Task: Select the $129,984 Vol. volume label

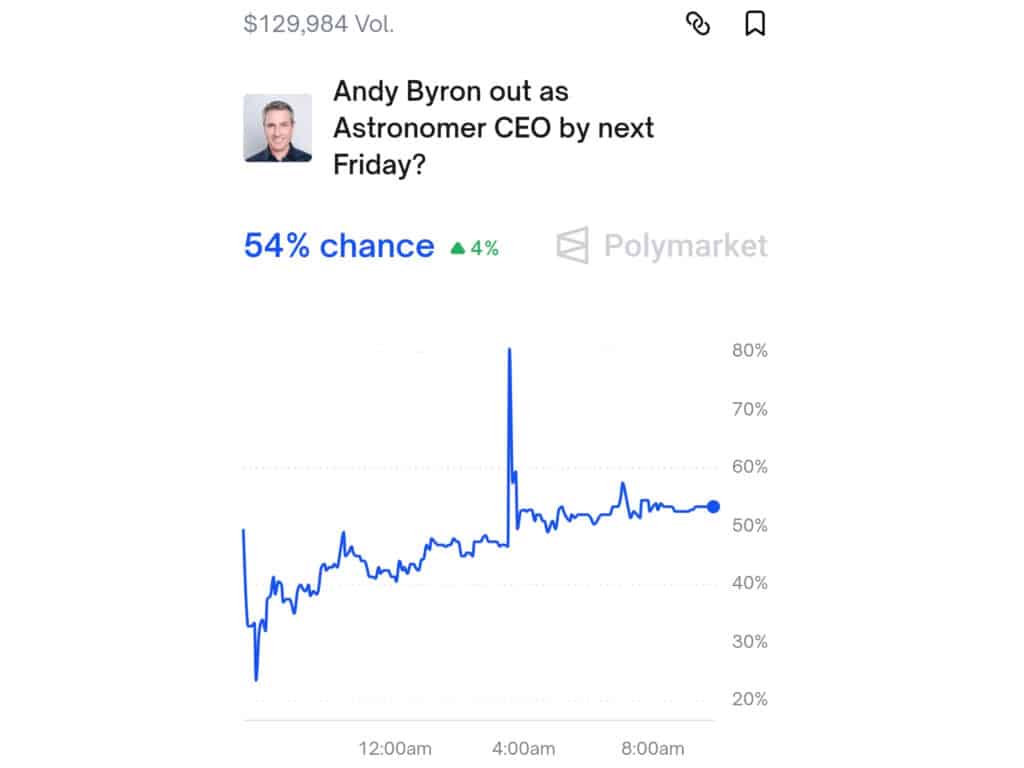Action: [319, 24]
